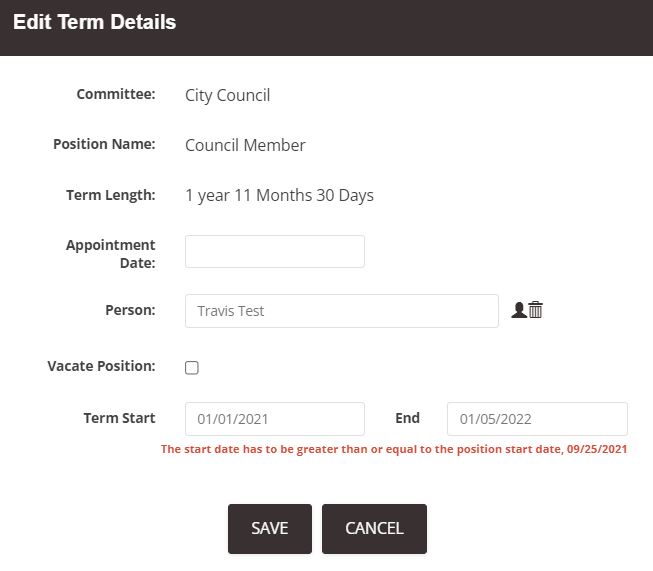The image size is (653, 571).
Task: Focus the empty Appointment Date field
Action: pyautogui.click(x=275, y=252)
